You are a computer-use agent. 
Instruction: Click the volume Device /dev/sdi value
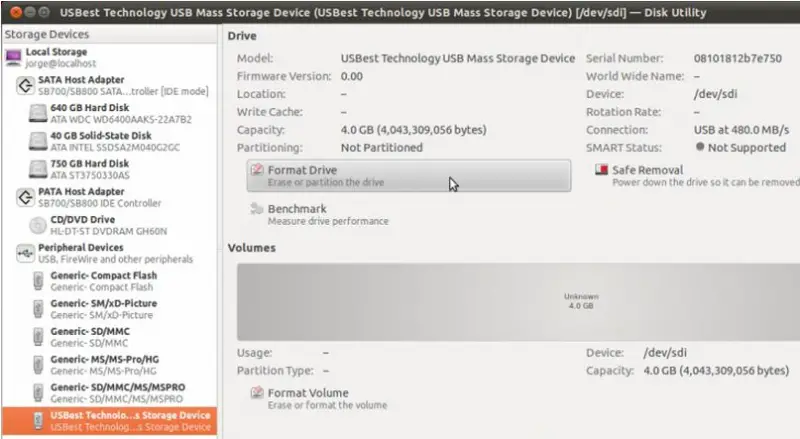click(665, 353)
